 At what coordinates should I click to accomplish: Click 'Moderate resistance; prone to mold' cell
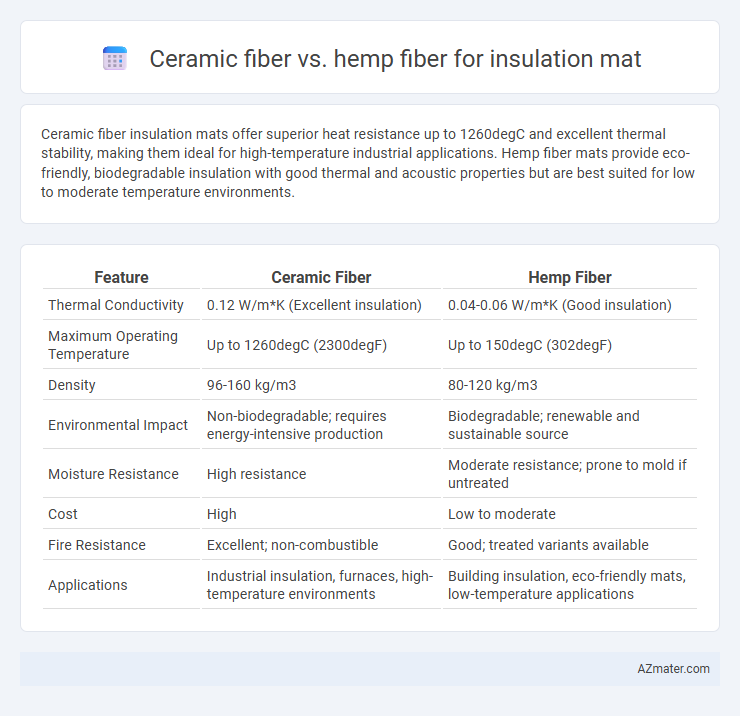click(567, 474)
